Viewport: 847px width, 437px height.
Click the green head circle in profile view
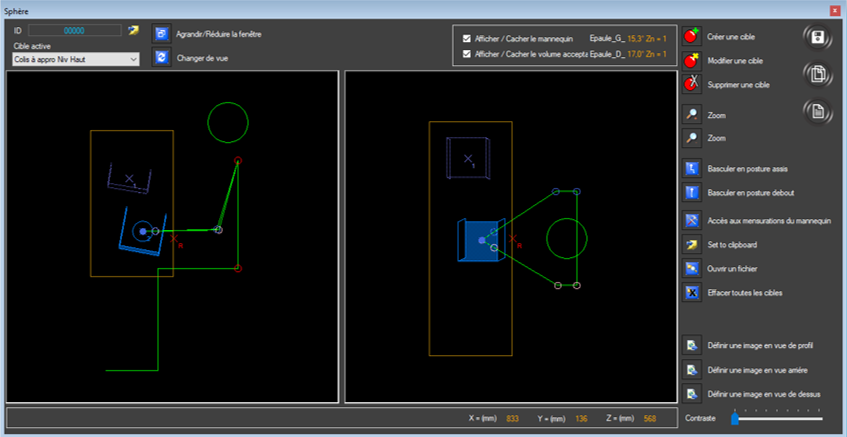[228, 123]
